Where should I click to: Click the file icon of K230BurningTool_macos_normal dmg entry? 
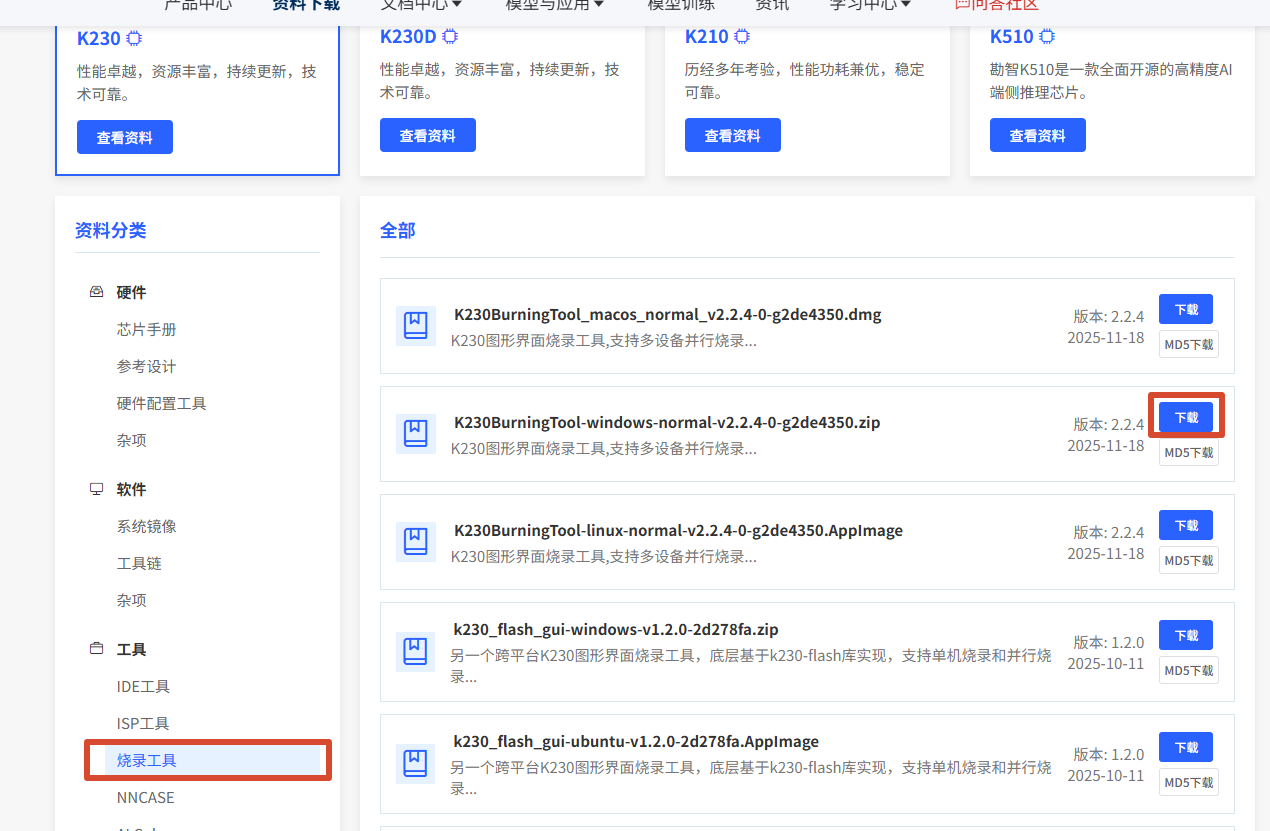415,326
